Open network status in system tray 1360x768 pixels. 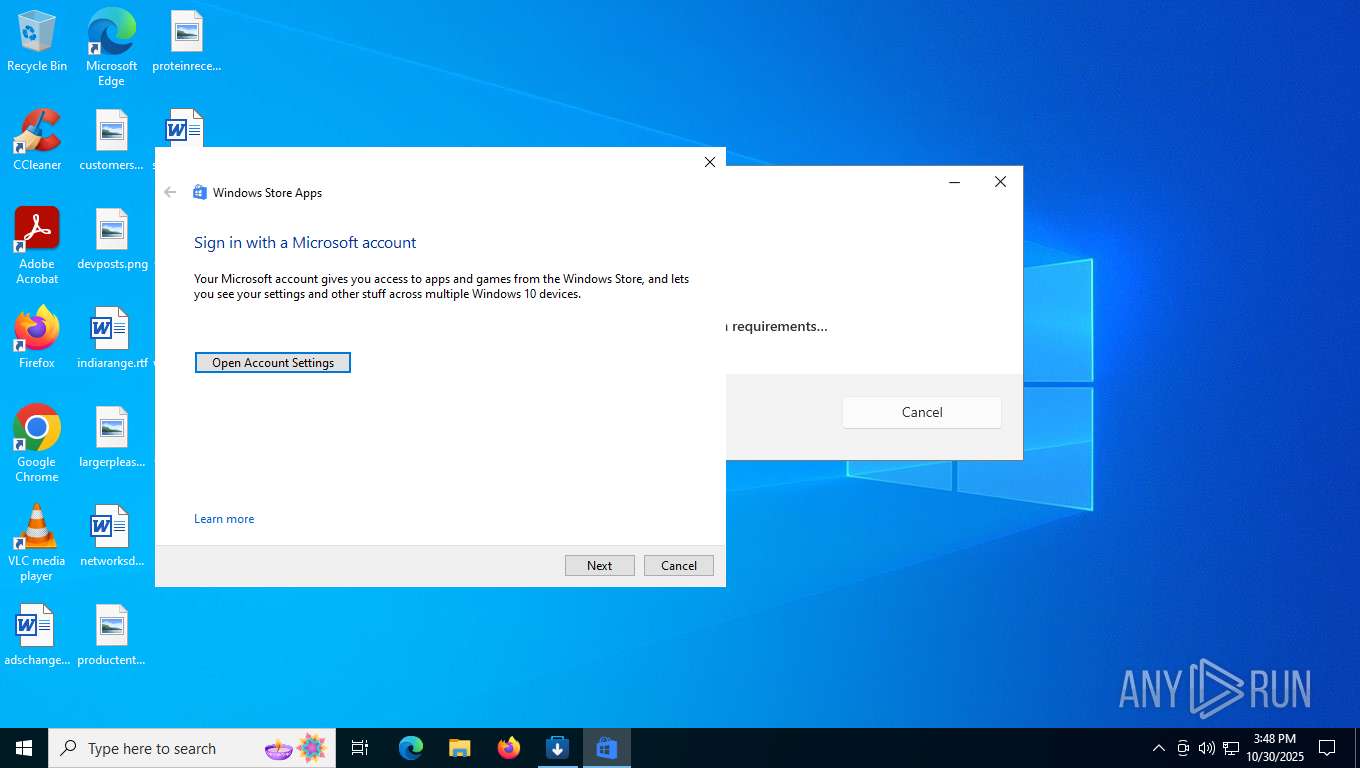pos(1231,748)
